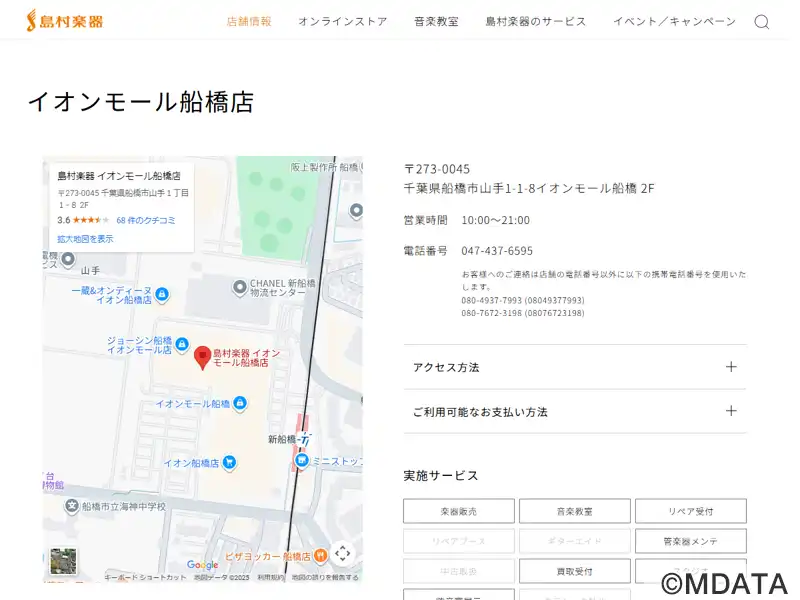Expand the アクセス方法 section
The height and width of the screenshot is (600, 800).
[x=575, y=367]
